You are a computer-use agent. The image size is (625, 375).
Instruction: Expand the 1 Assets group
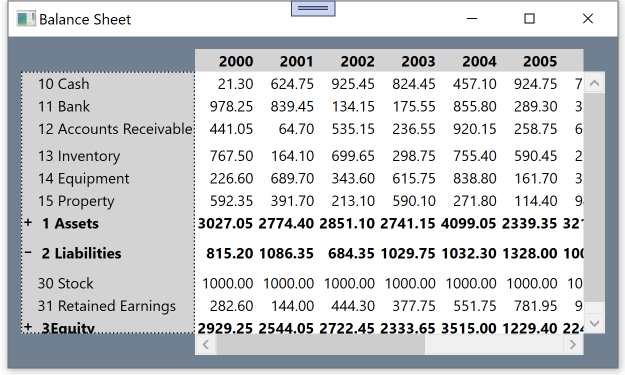click(x=28, y=223)
